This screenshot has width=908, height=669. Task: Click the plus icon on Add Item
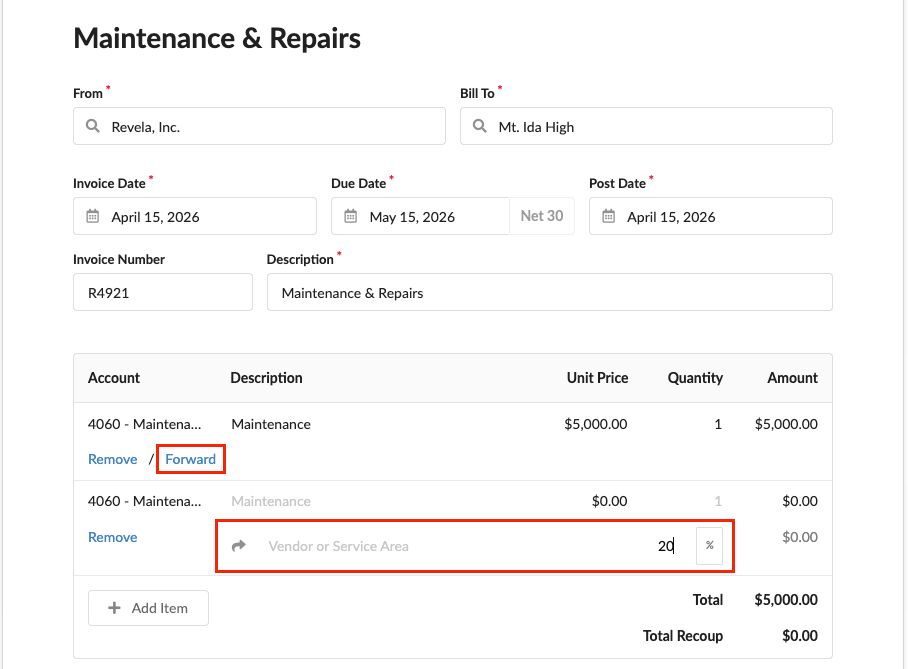[115, 608]
